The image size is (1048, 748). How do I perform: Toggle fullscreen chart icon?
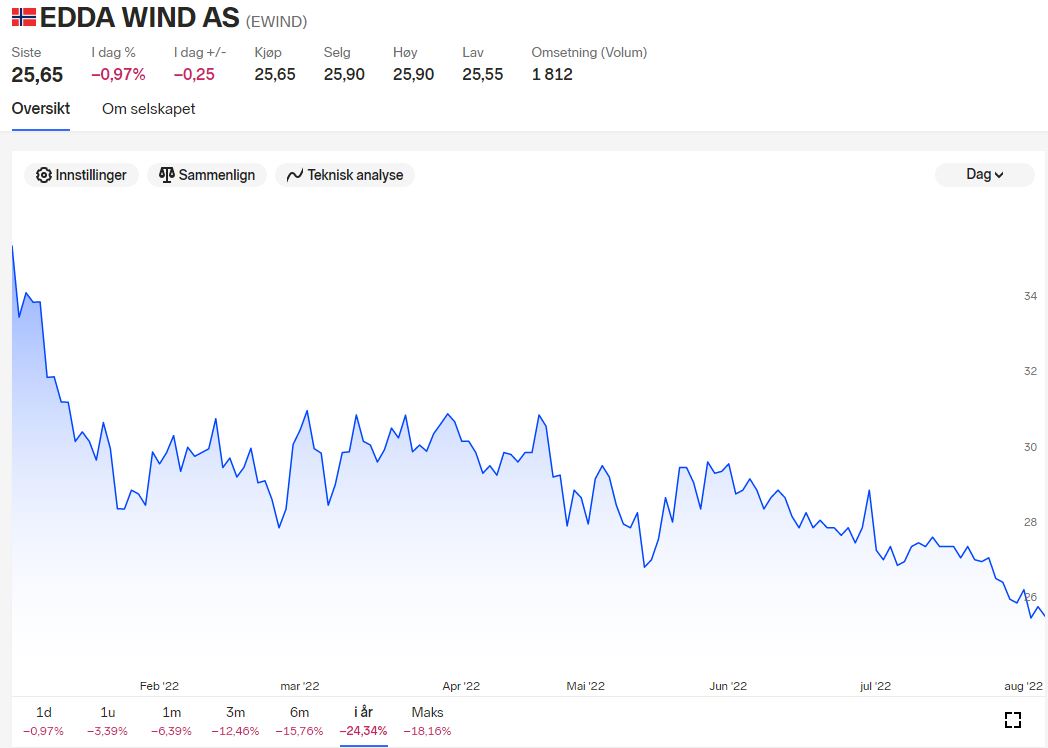coord(1013,720)
